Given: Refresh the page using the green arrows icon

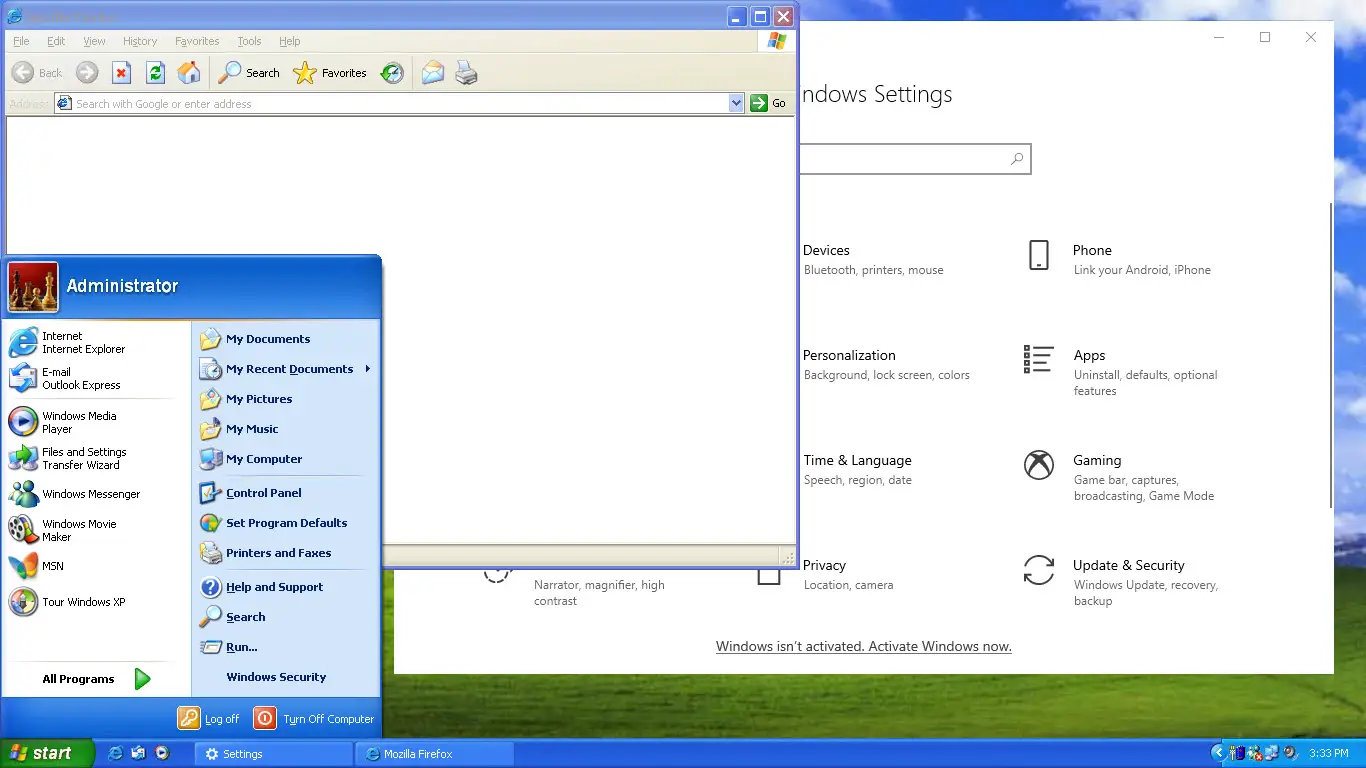Looking at the screenshot, I should point(155,73).
